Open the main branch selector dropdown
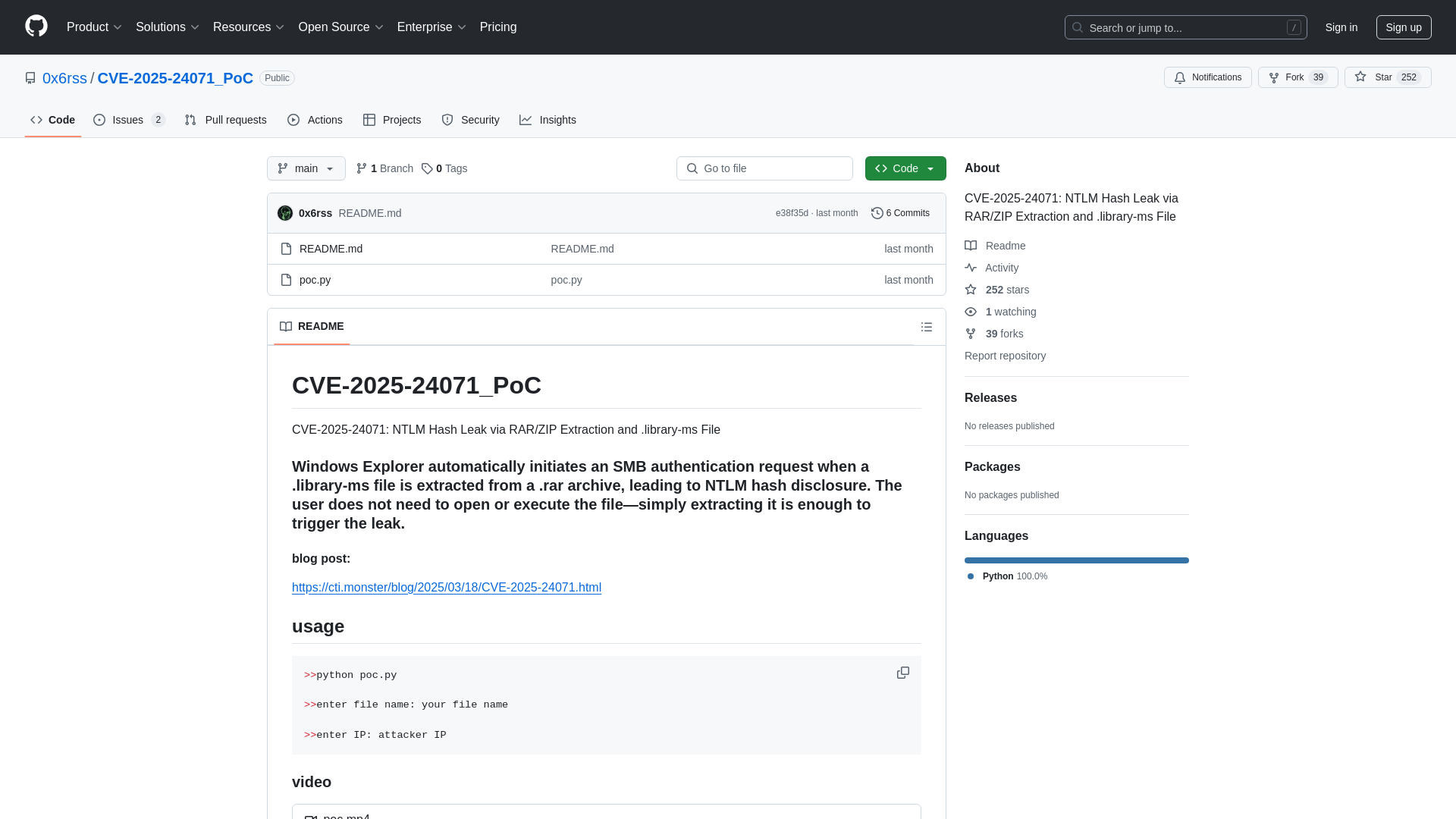The height and width of the screenshot is (819, 1456). pos(306,168)
